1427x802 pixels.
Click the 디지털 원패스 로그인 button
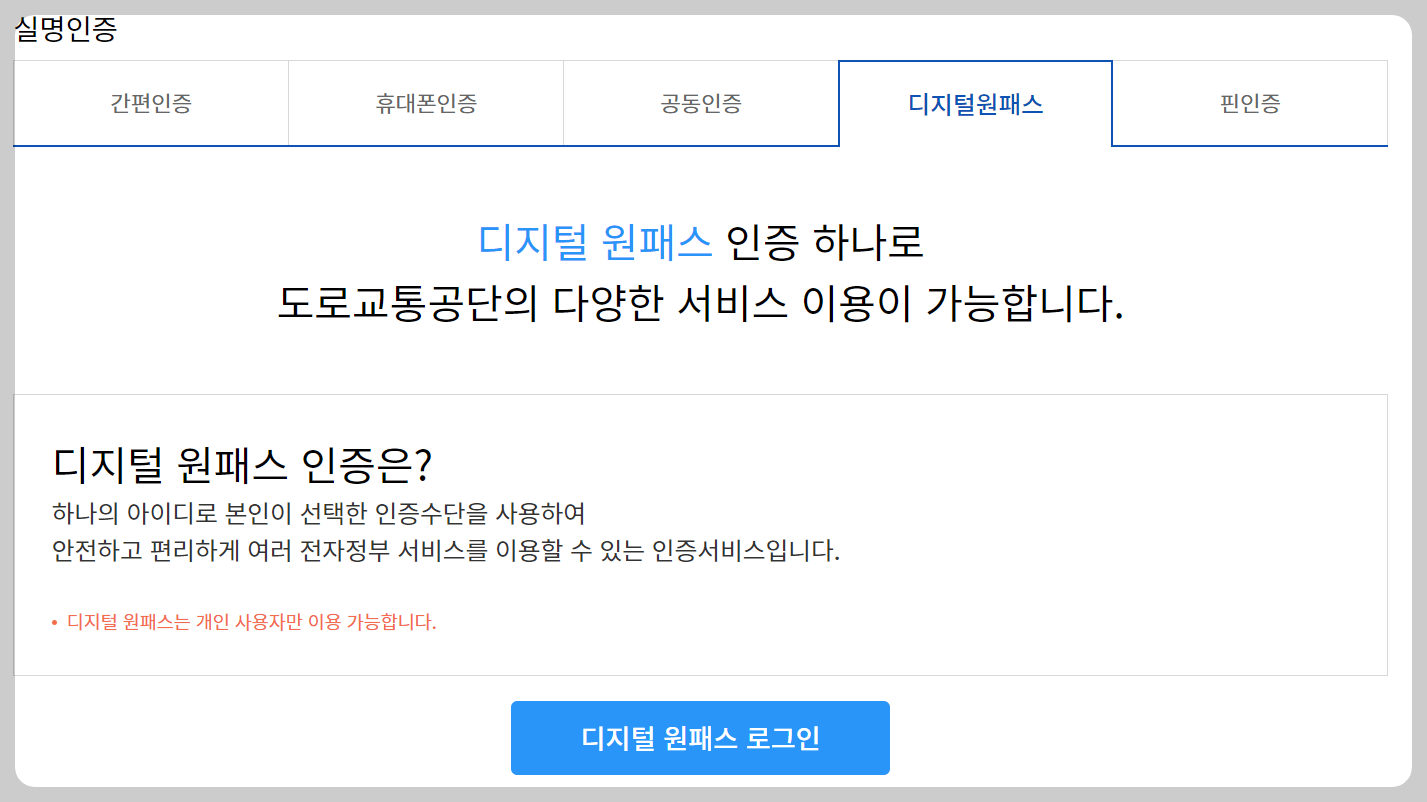[x=700, y=737]
